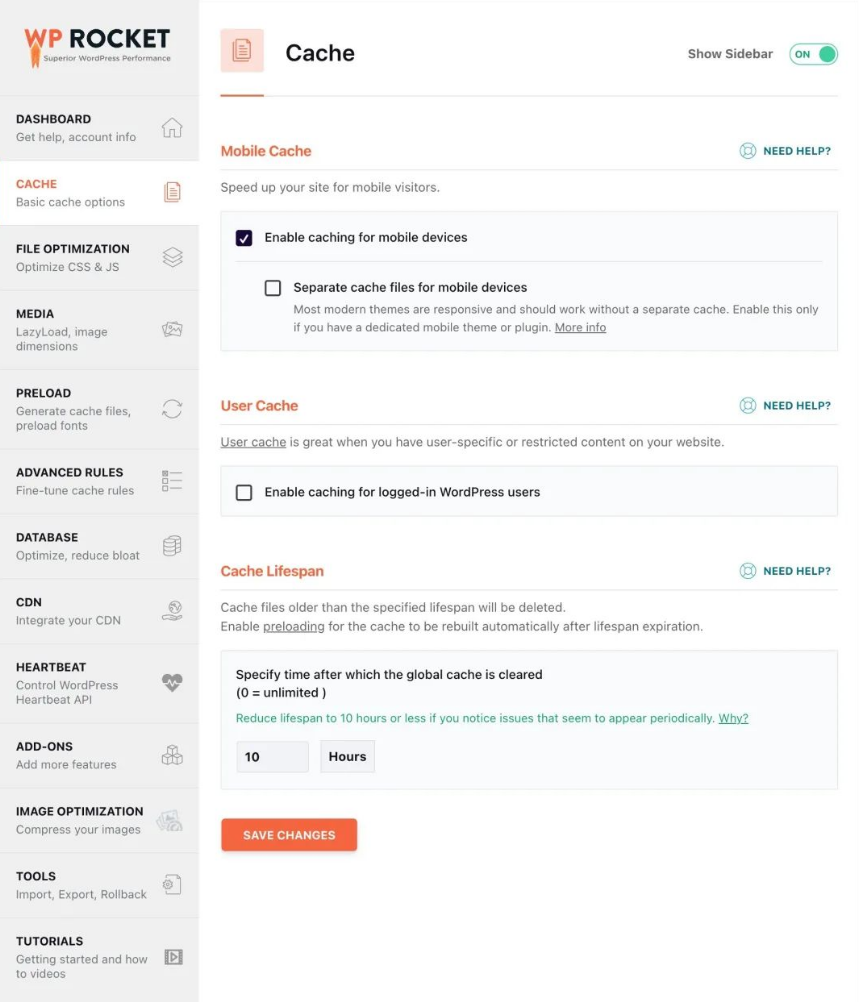The width and height of the screenshot is (859, 1002).
Task: Open the CDN globe hand icon
Action: pos(172,611)
